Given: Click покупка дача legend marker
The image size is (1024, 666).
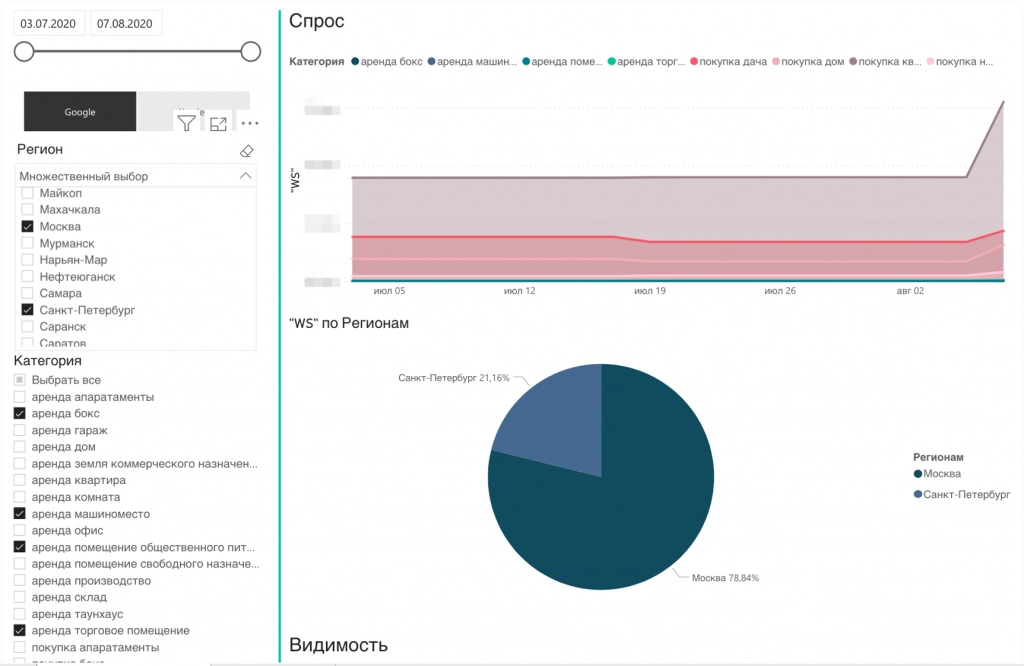Looking at the screenshot, I should tap(694, 61).
